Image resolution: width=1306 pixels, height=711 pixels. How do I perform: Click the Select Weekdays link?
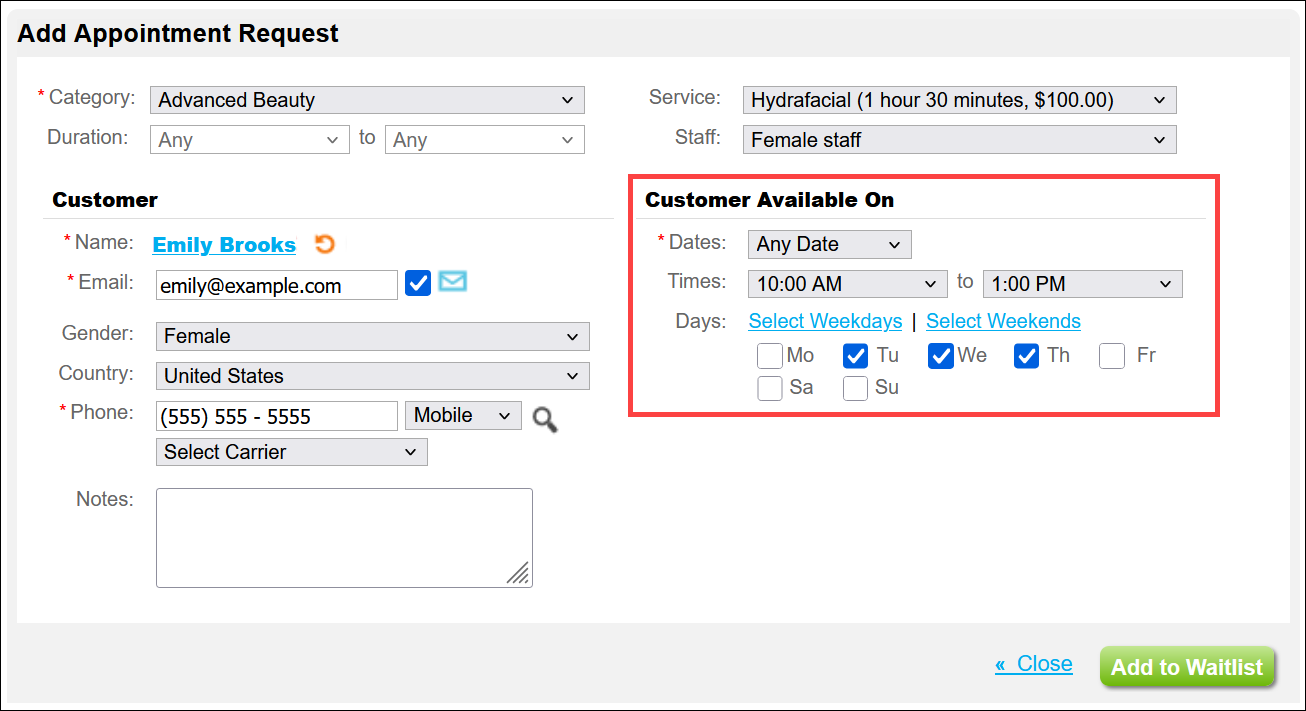[x=825, y=321]
